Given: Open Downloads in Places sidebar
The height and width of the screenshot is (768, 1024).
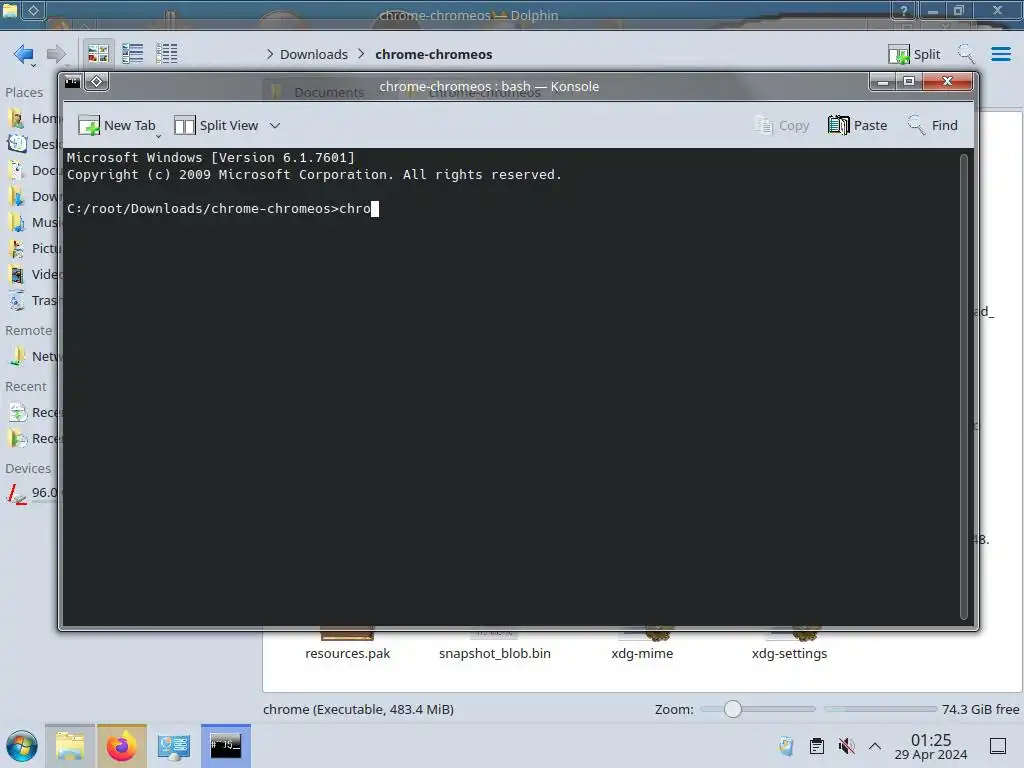Looking at the screenshot, I should [33, 197].
